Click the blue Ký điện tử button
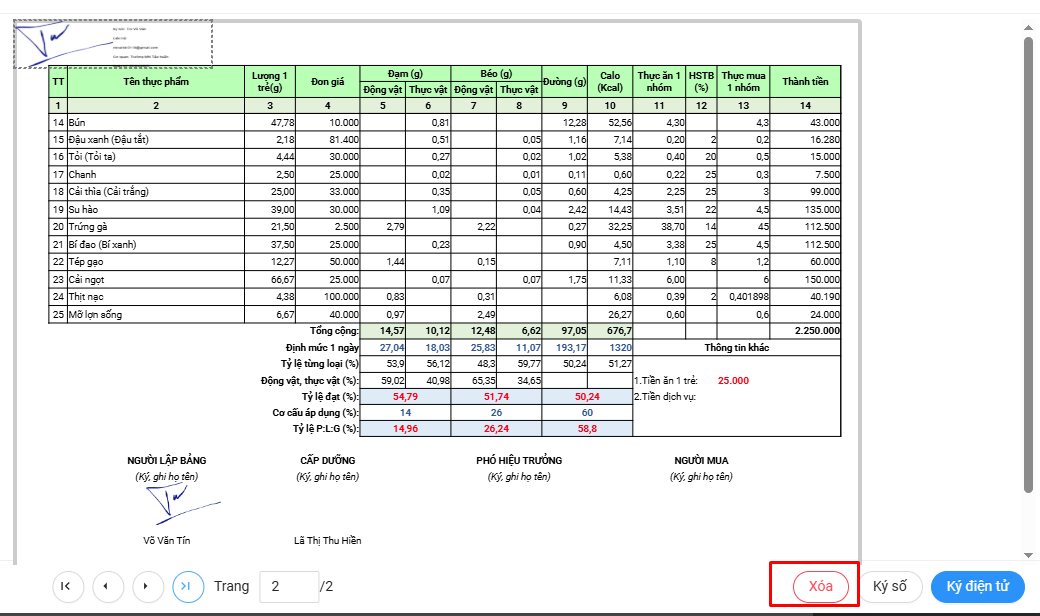The height and width of the screenshot is (616, 1040). coord(977,587)
